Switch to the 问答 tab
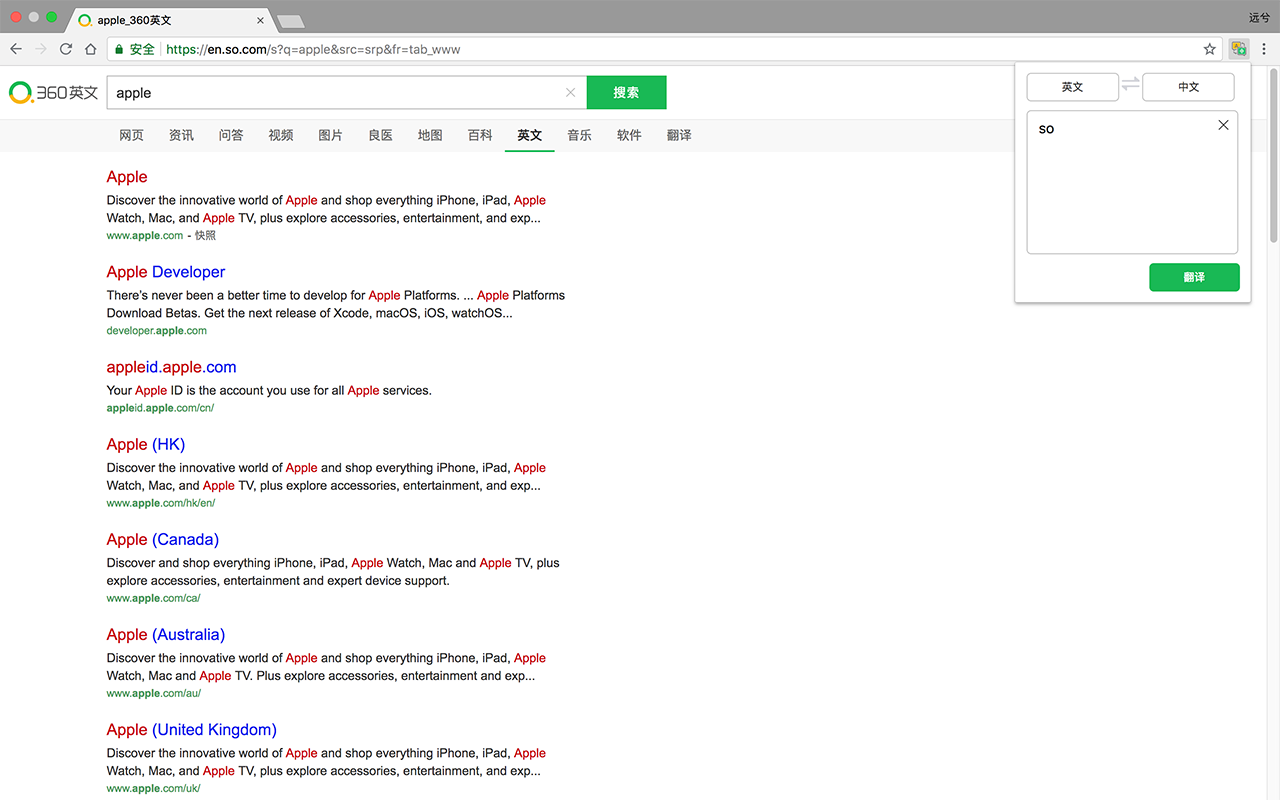The image size is (1280, 800). [231, 135]
